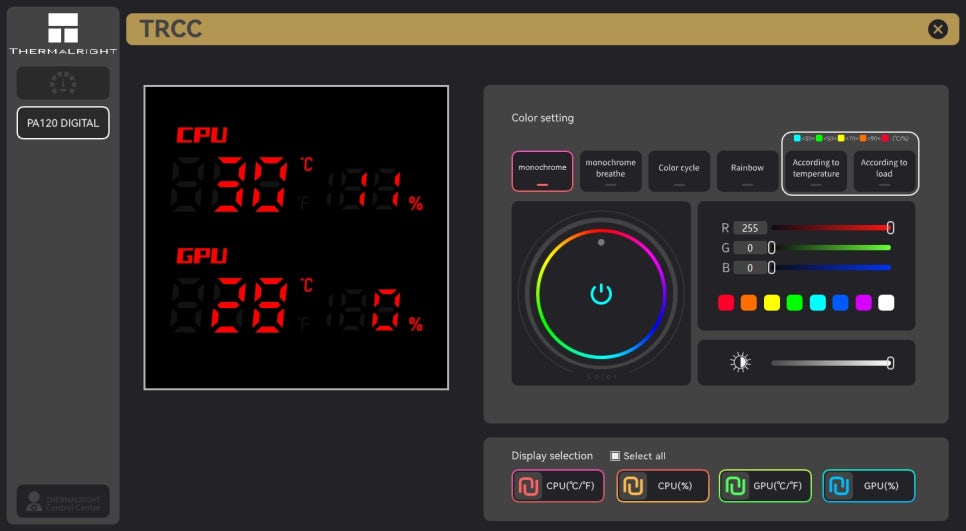Click the brightness sun icon
The height and width of the screenshot is (531, 966).
click(x=740, y=363)
